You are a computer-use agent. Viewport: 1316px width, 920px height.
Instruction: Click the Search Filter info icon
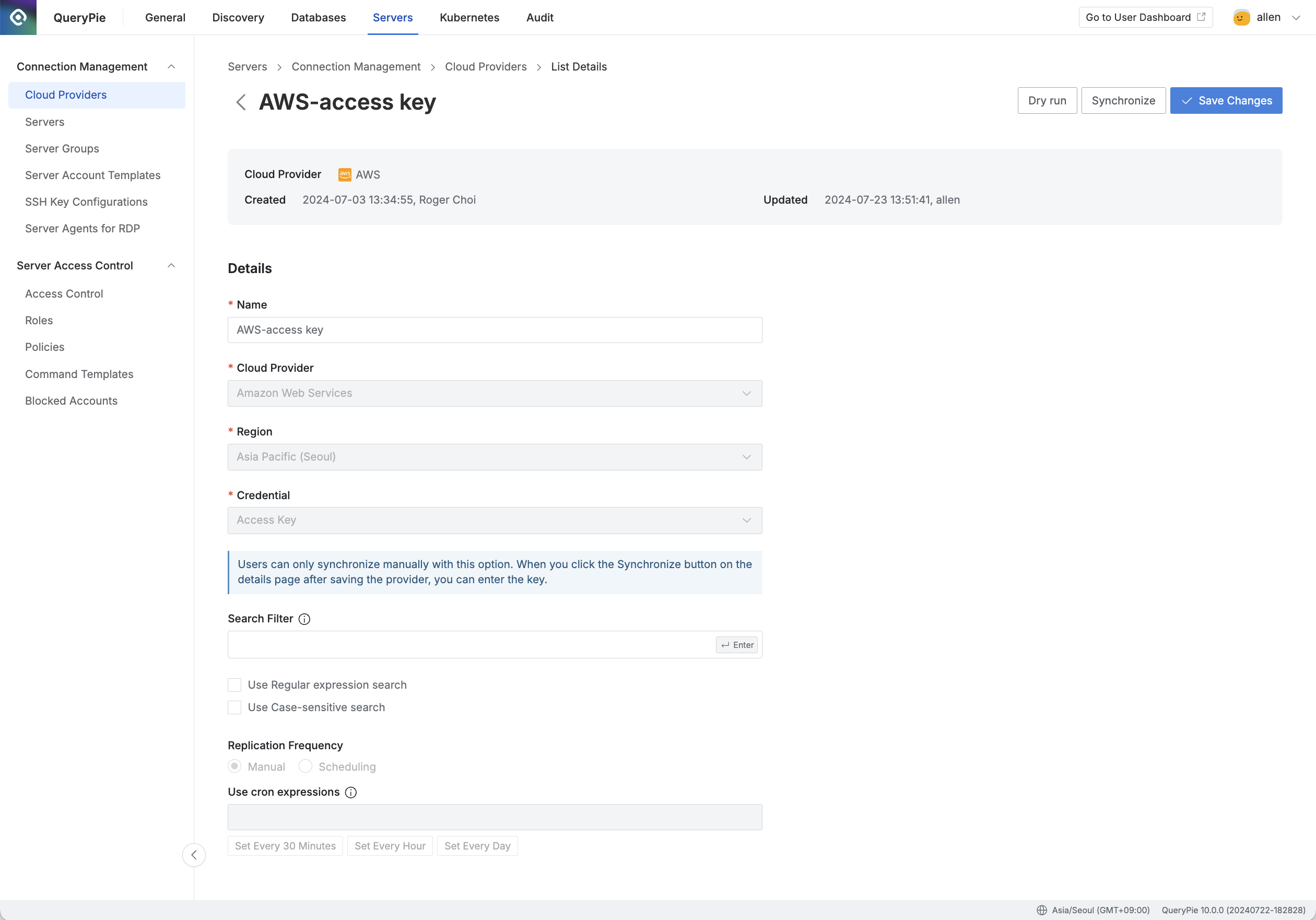point(304,619)
